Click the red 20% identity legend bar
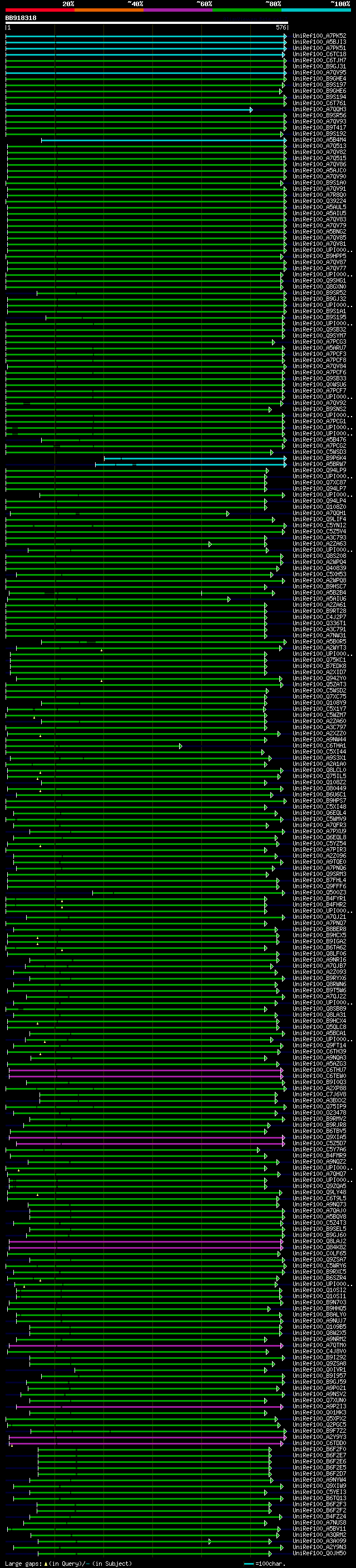 (39, 10)
